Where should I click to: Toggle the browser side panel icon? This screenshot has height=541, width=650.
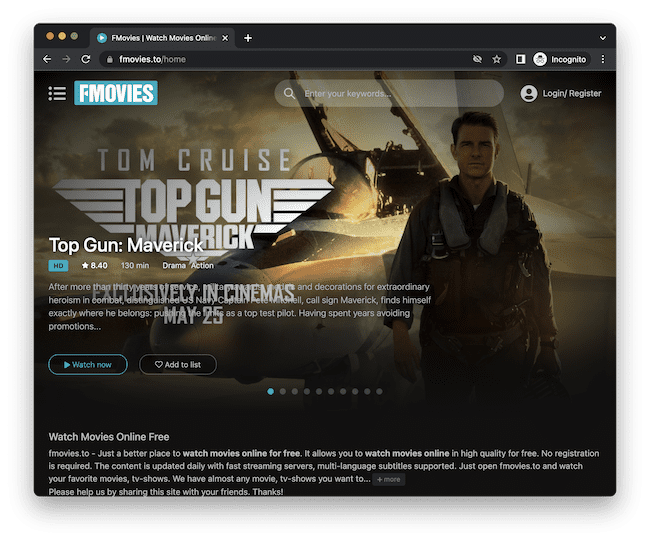tap(520, 59)
